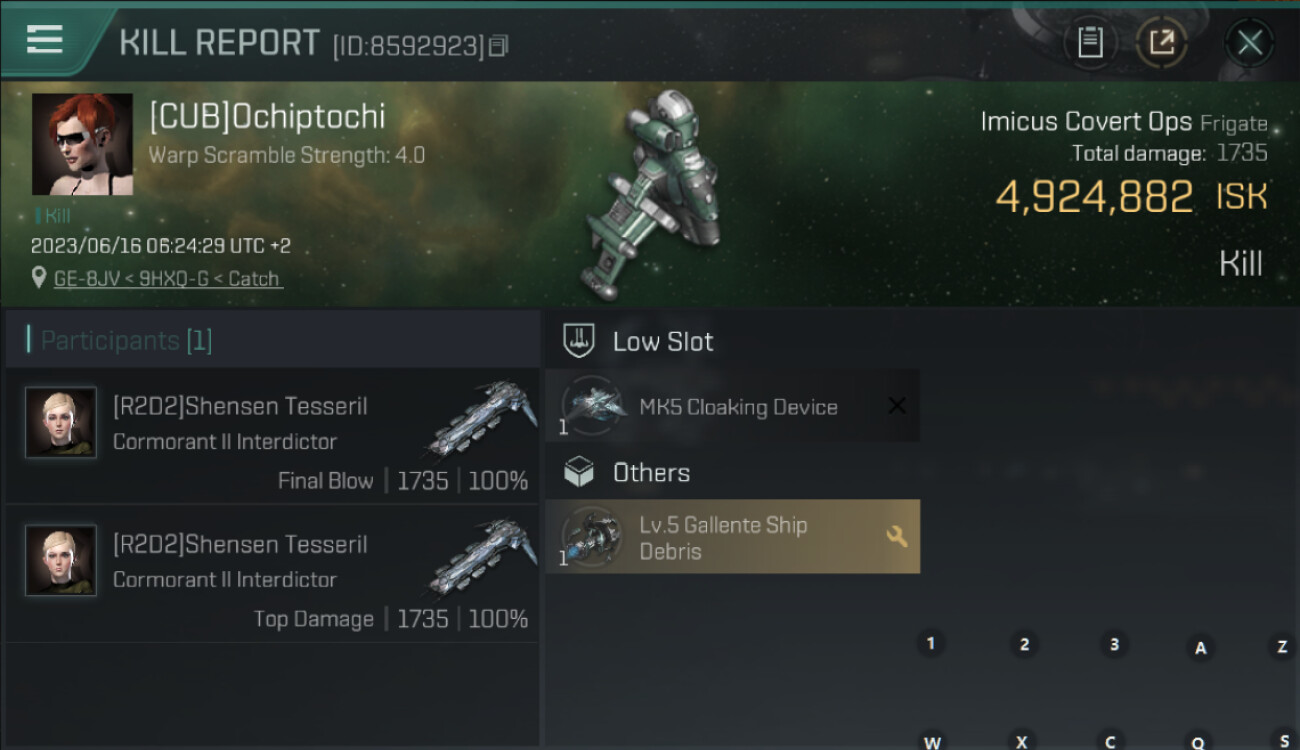1300x750 pixels.
Task: Open the GE-8JV location link
Action: [x=168, y=279]
